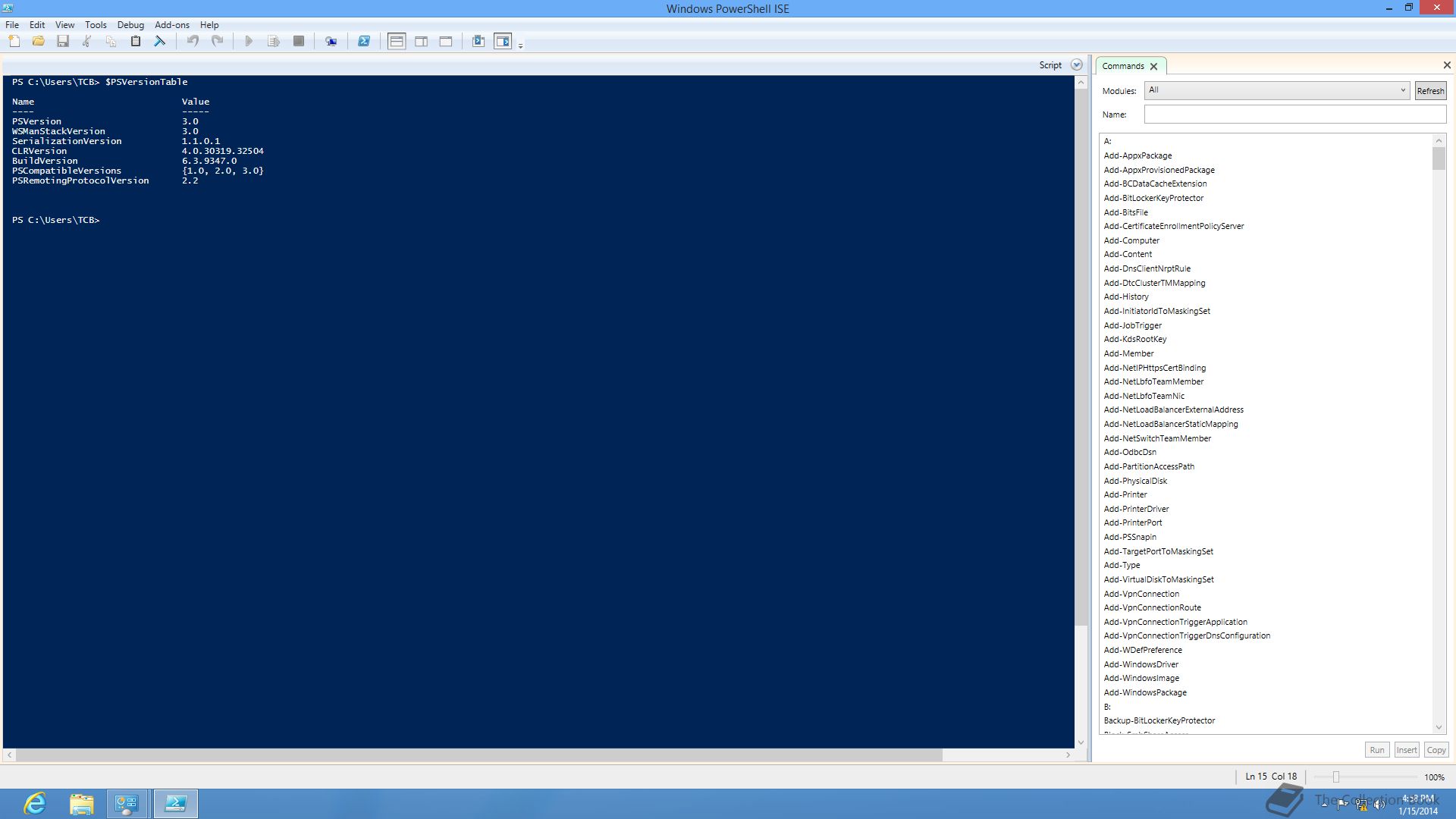Clear the console pane with squeegee icon
Screen dimensions: 1456x819
(160, 42)
